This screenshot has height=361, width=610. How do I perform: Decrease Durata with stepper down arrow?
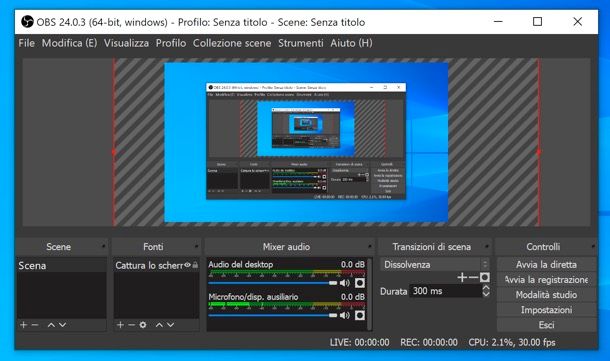(486, 294)
